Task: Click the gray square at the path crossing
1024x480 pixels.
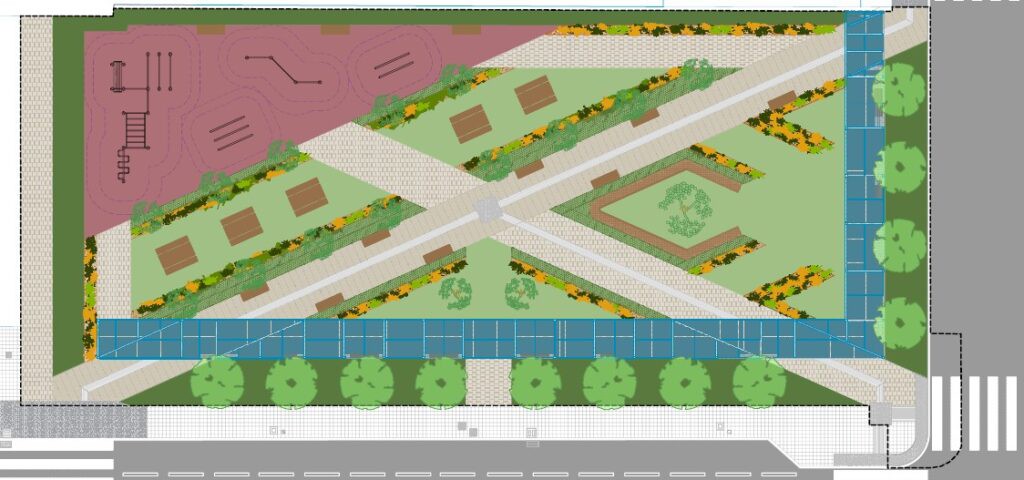Action: [x=487, y=209]
